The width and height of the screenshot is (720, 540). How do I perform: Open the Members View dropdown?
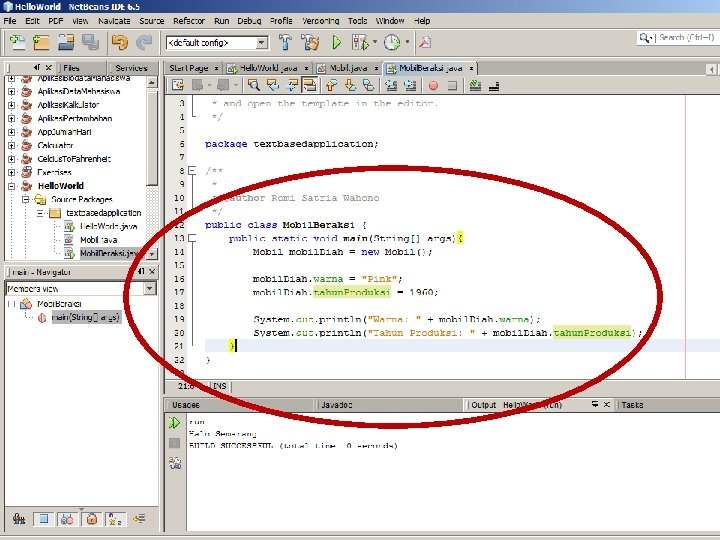pos(150,288)
